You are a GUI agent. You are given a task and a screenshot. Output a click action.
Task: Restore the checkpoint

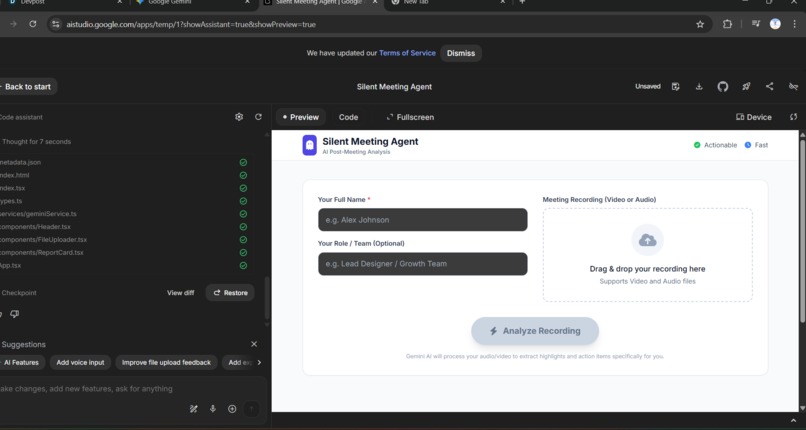[x=230, y=293]
